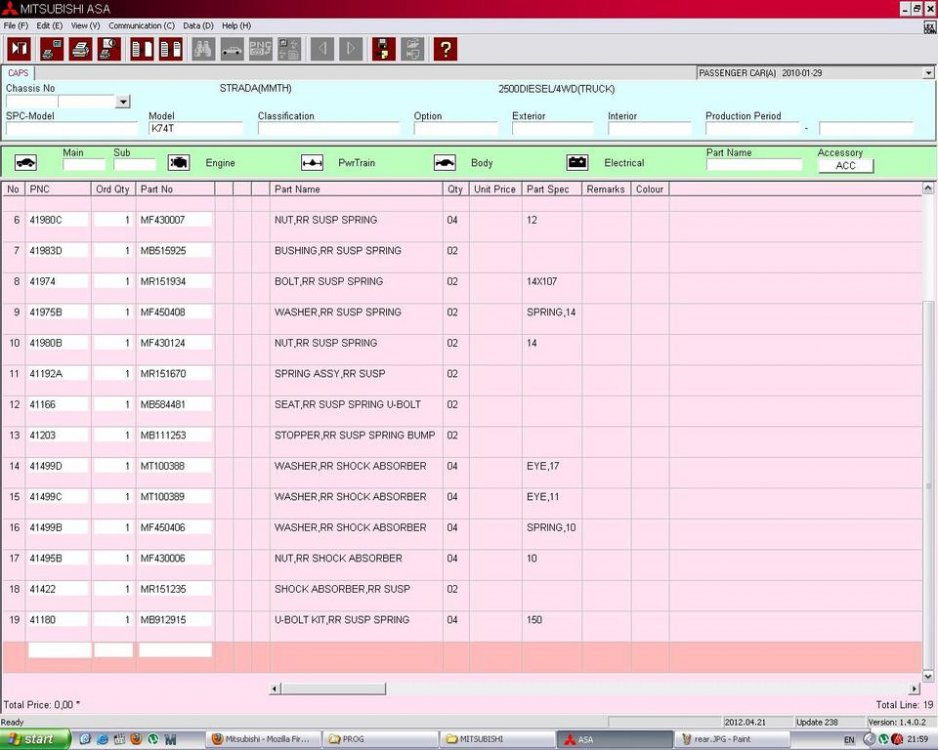Click the previous arrow toolbar icon
Viewport: 938px width, 750px height.
[322, 48]
